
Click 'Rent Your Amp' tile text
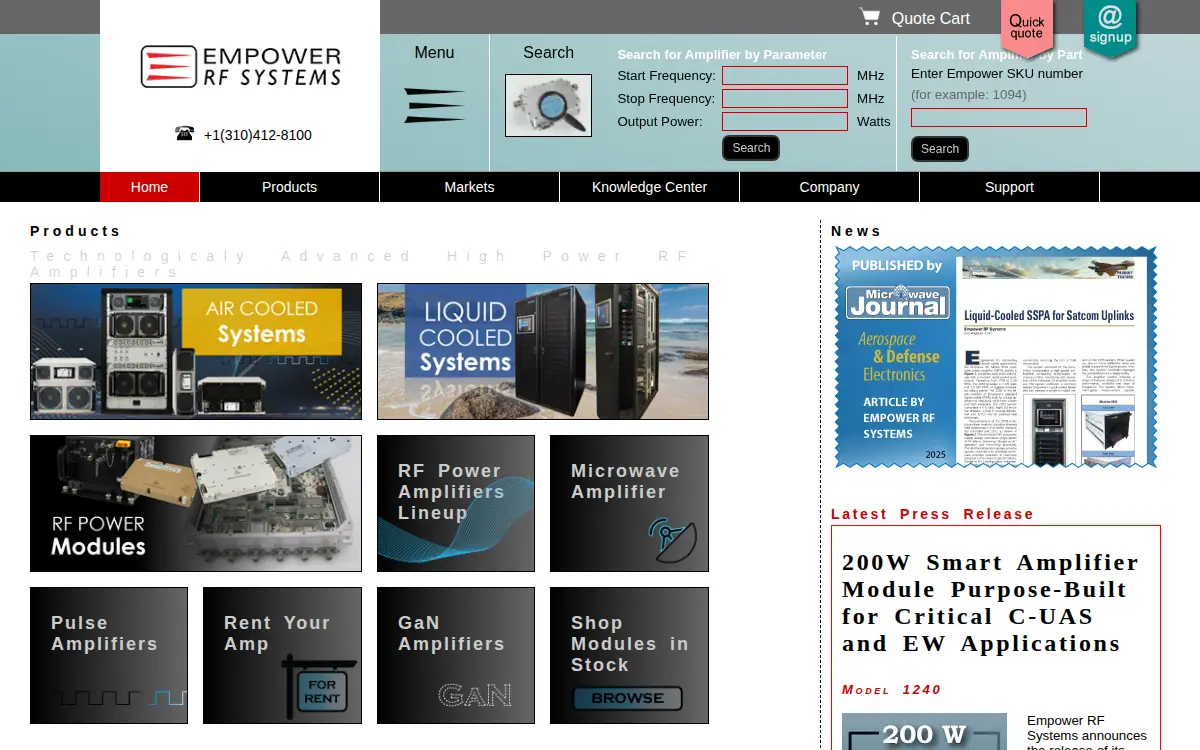click(277, 633)
